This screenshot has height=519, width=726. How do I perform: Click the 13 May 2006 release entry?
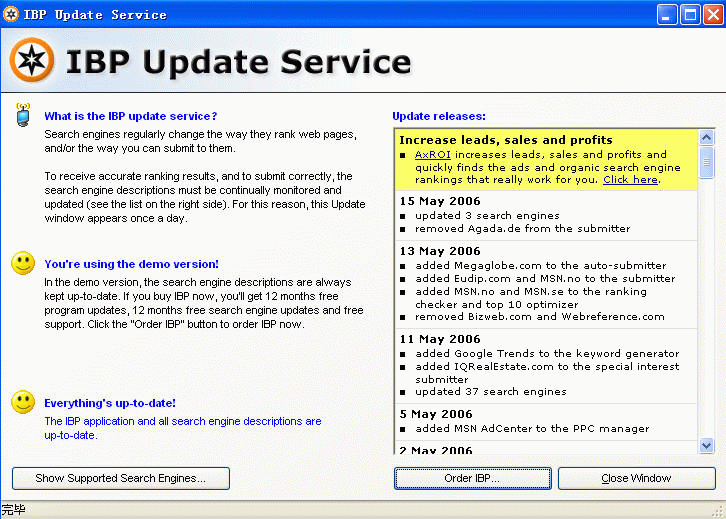pos(440,251)
